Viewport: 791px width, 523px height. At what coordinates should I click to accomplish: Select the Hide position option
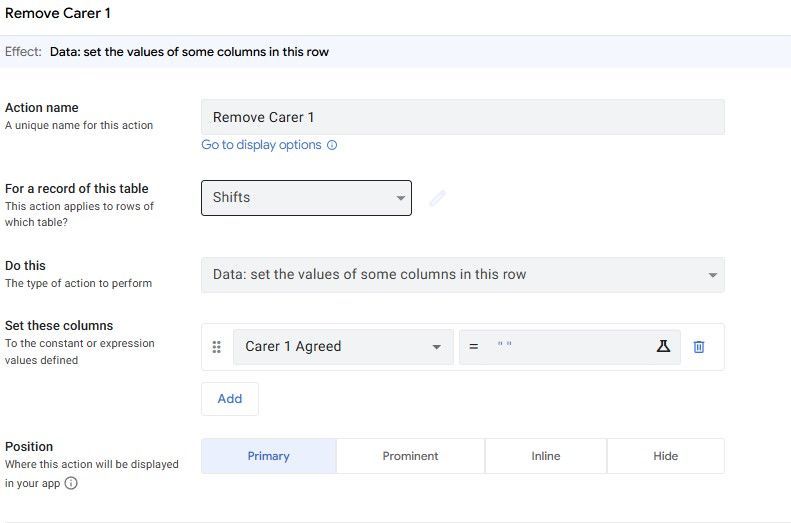point(665,456)
